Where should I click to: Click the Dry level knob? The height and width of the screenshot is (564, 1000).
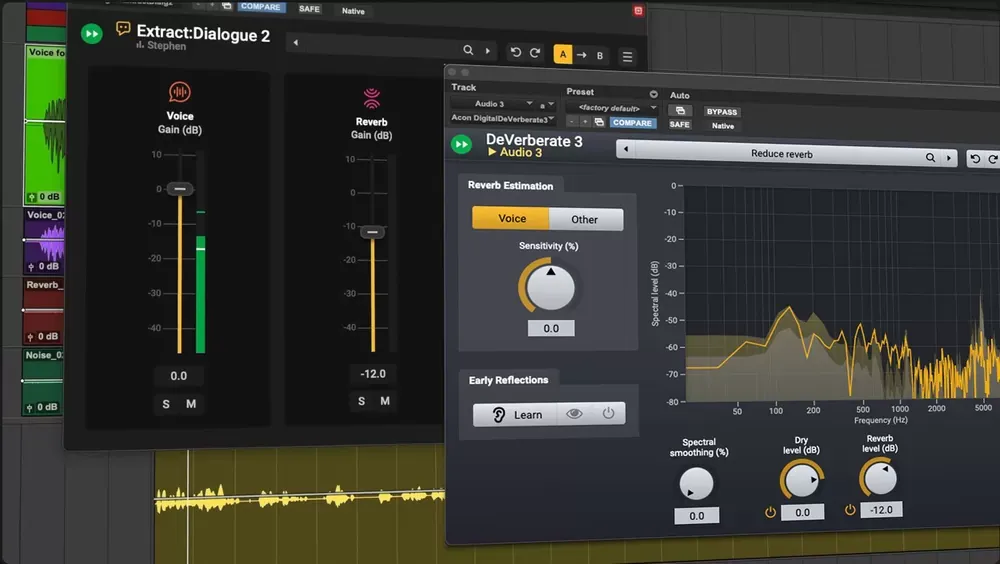point(801,480)
